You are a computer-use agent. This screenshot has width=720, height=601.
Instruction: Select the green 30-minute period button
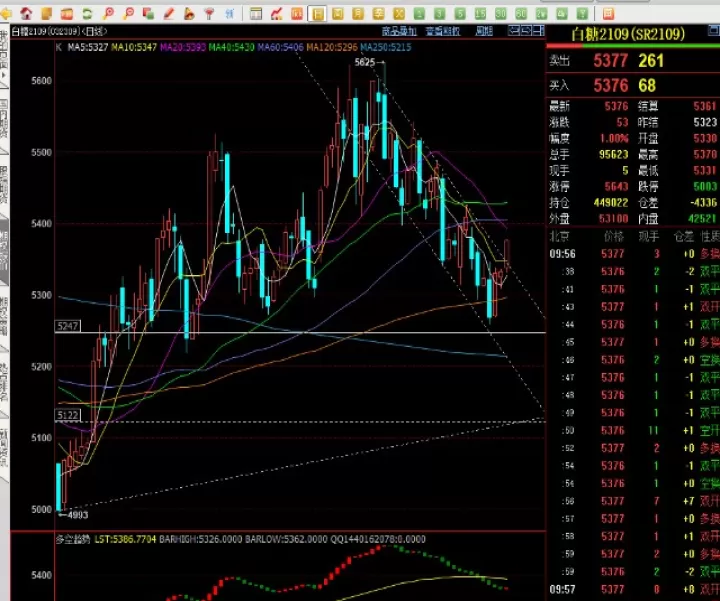[501, 14]
